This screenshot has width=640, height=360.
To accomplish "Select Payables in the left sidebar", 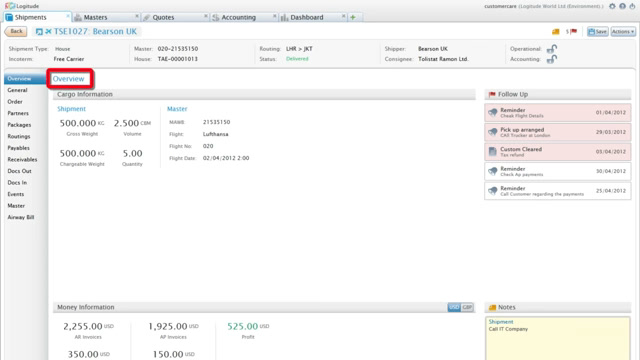I will point(18,148).
